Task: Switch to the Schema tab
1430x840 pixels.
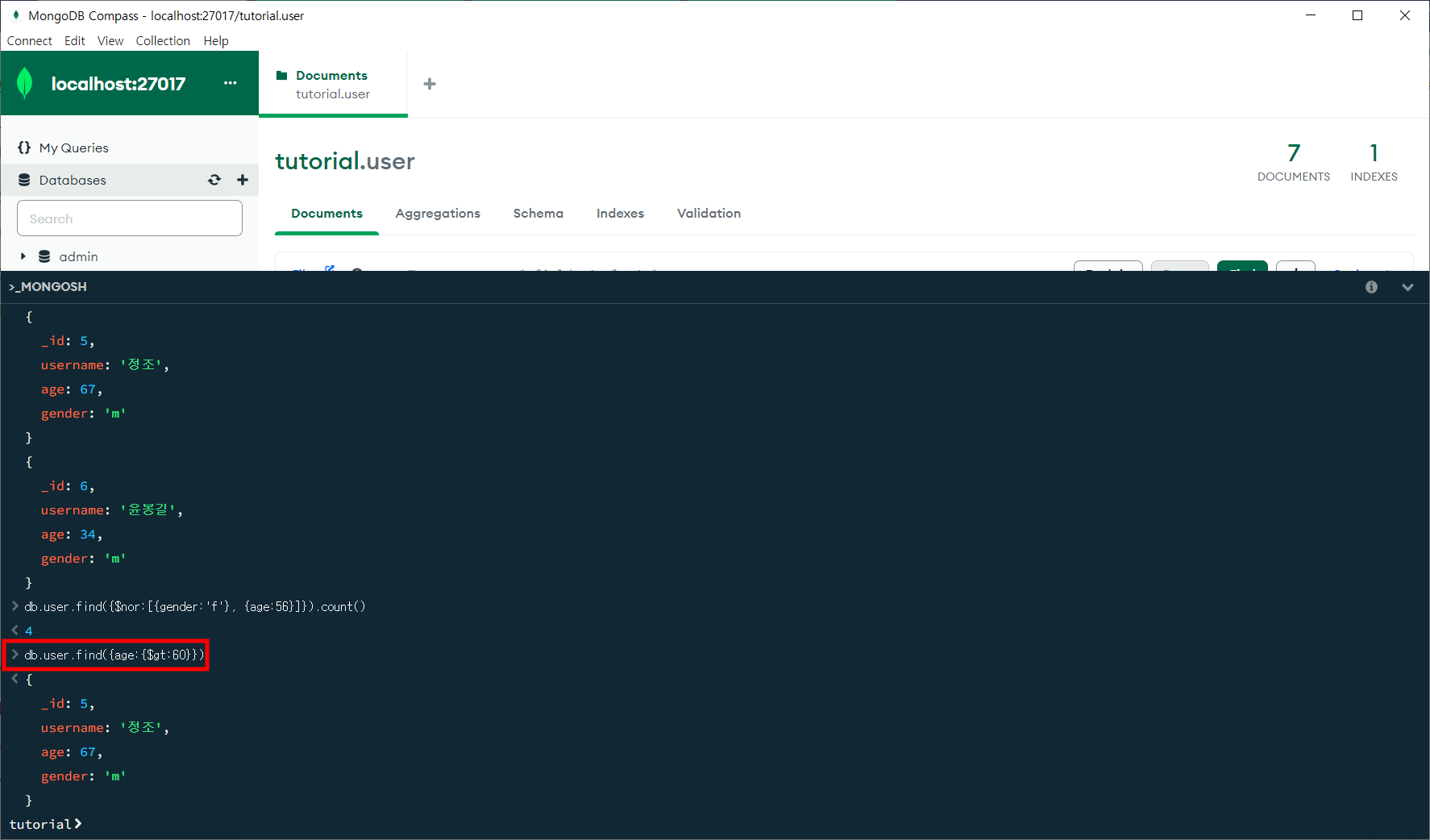Action: [x=538, y=213]
